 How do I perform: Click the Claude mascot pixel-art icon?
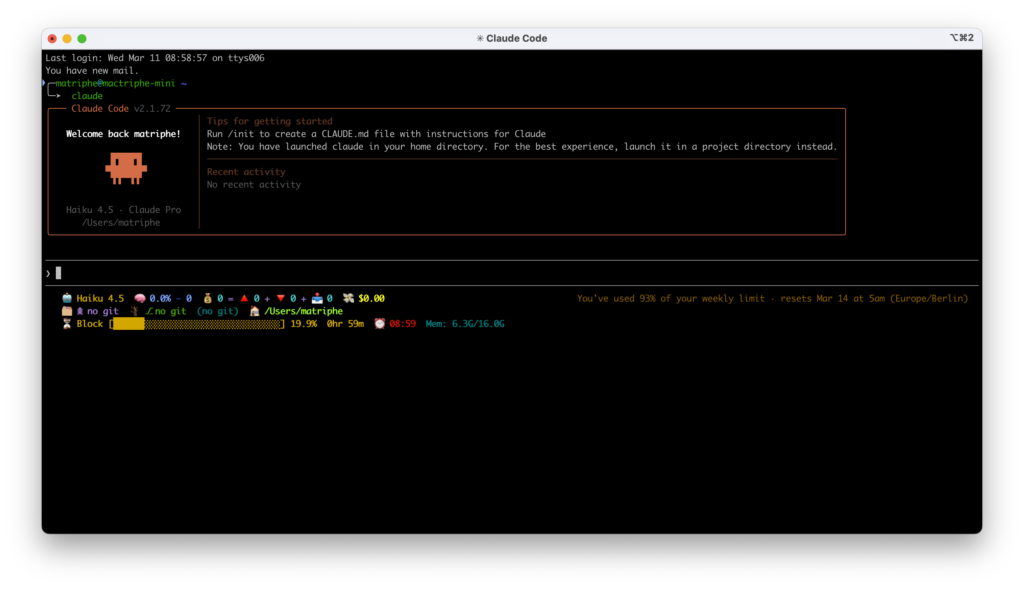(125, 169)
